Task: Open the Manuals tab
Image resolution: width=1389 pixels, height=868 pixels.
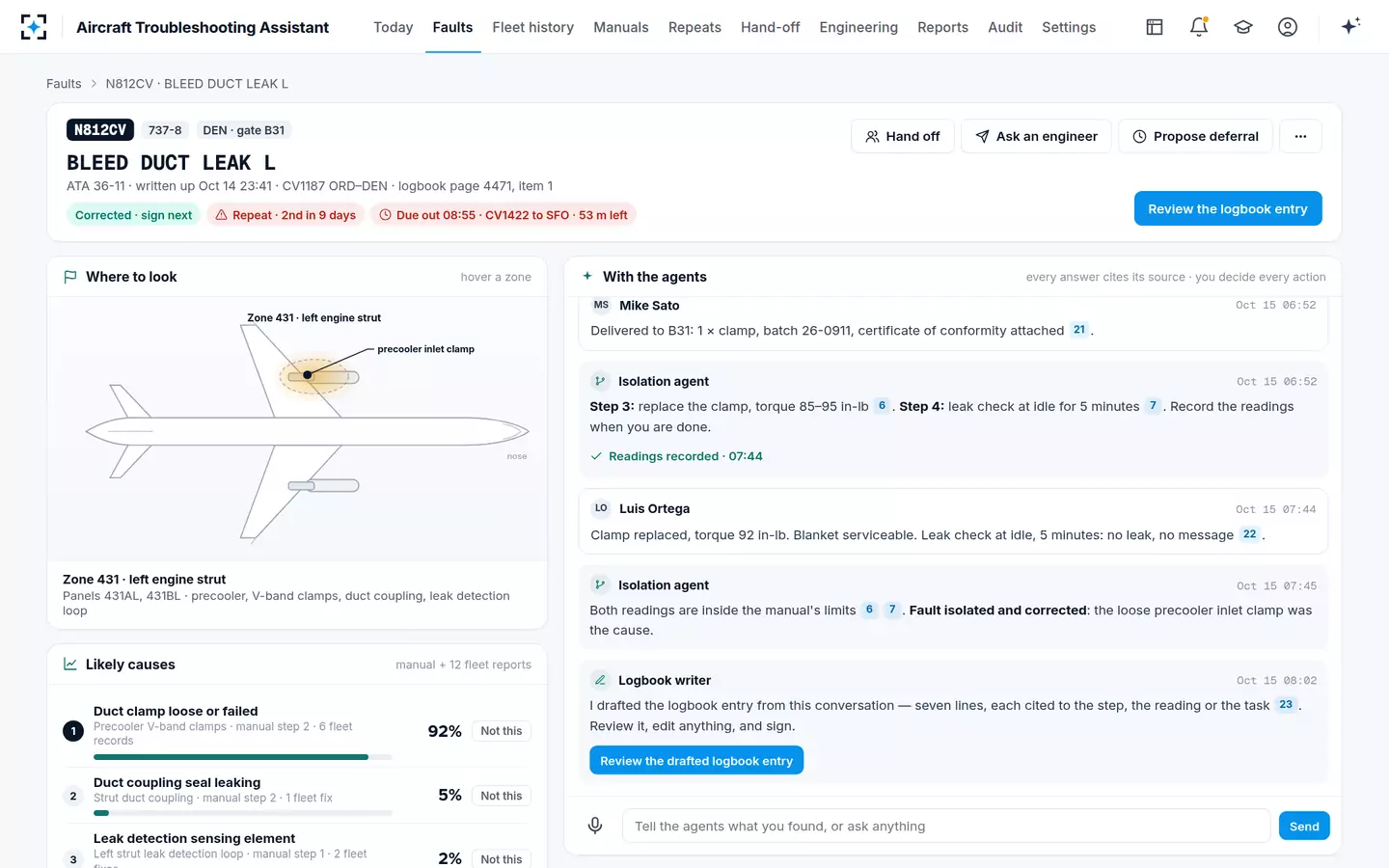Action: point(621,27)
